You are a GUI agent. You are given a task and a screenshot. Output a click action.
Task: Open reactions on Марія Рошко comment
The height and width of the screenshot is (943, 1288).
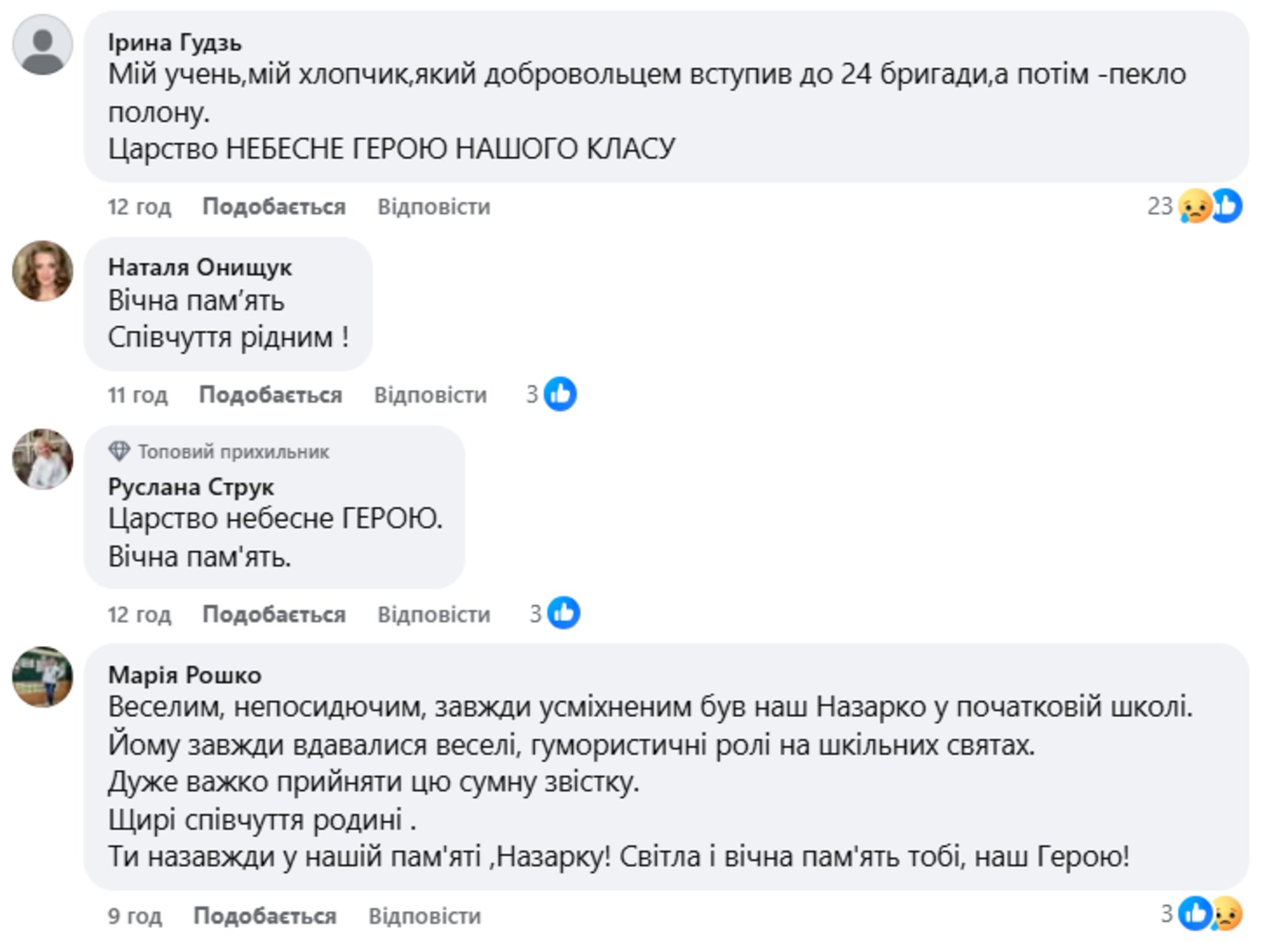1202,913
